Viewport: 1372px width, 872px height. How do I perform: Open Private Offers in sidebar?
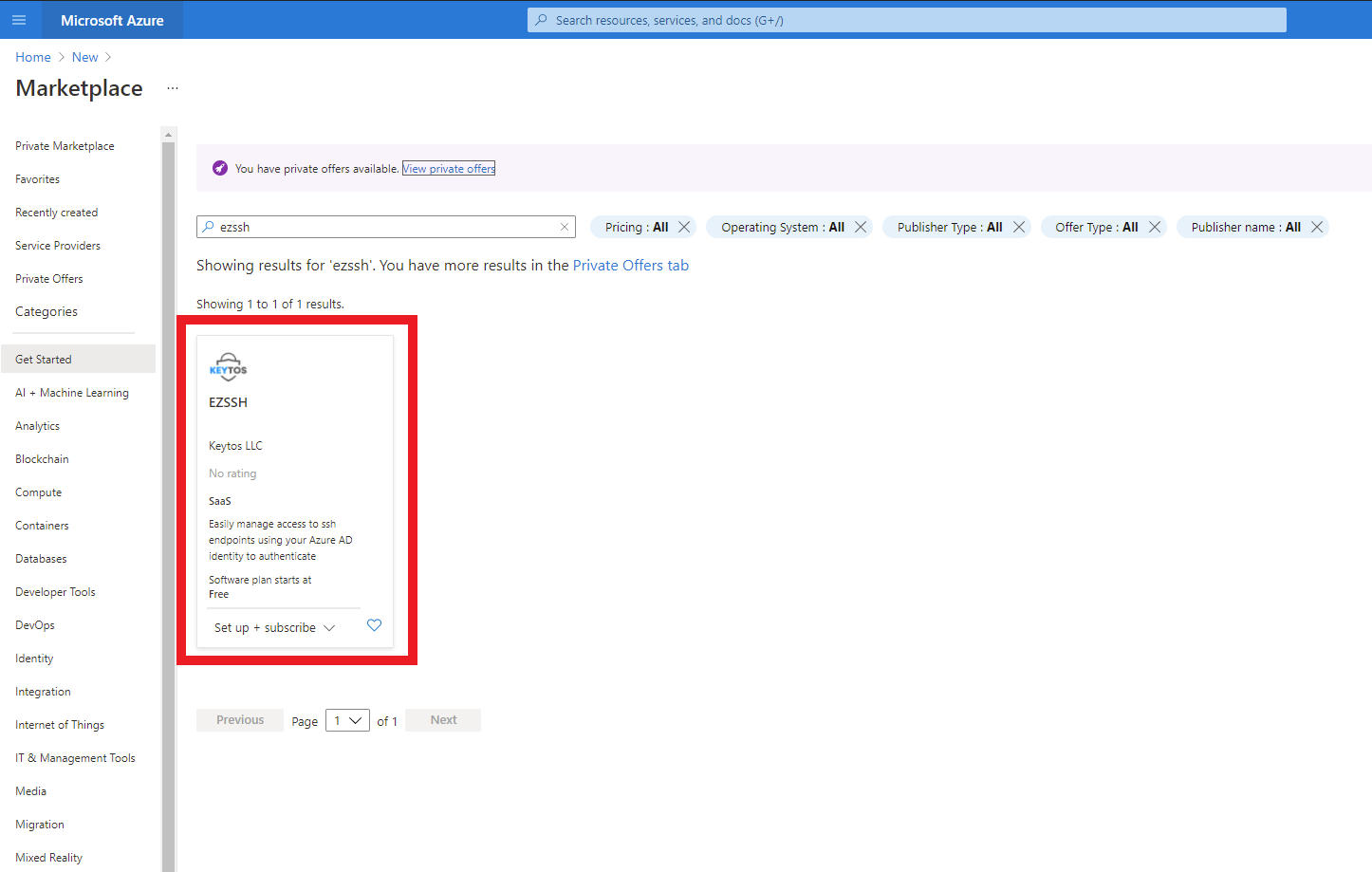point(49,279)
